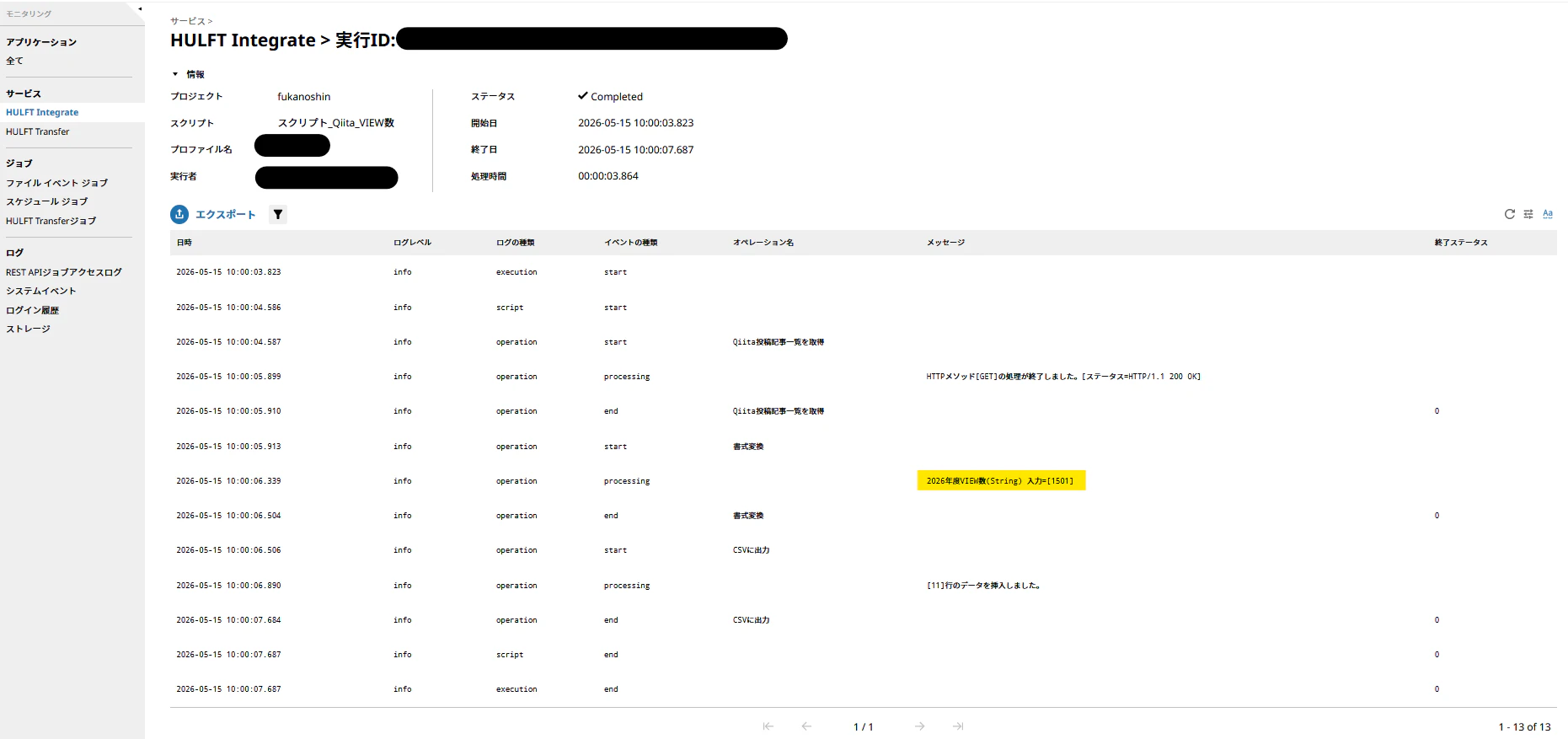This screenshot has width=1568, height=739.
Task: Click the timestamp 10:00:05.899 in the table
Action: coord(228,377)
